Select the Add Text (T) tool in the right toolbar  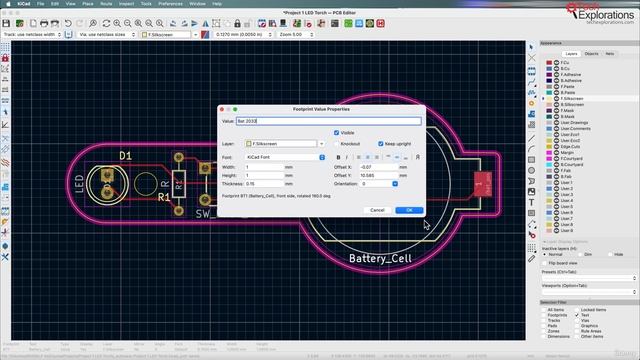531,202
